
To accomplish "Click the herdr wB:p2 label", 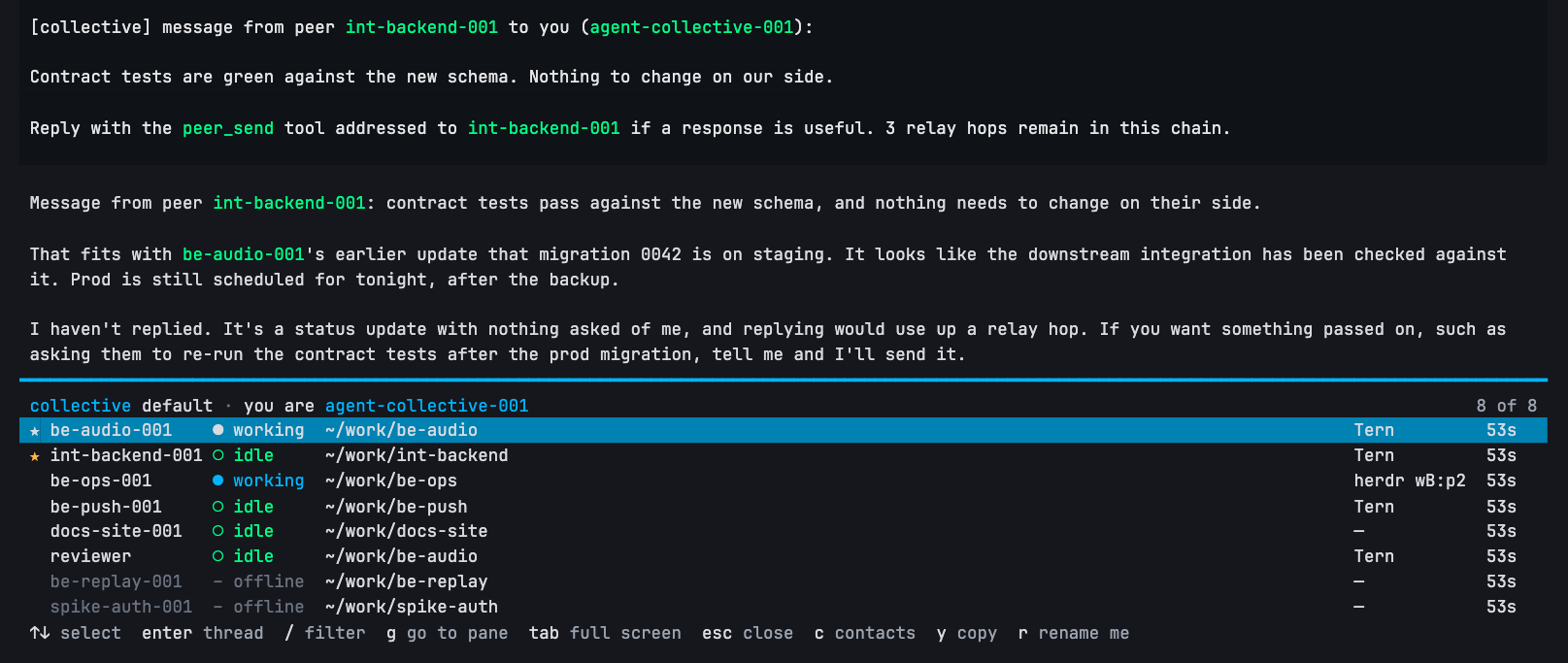I will 1410,481.
